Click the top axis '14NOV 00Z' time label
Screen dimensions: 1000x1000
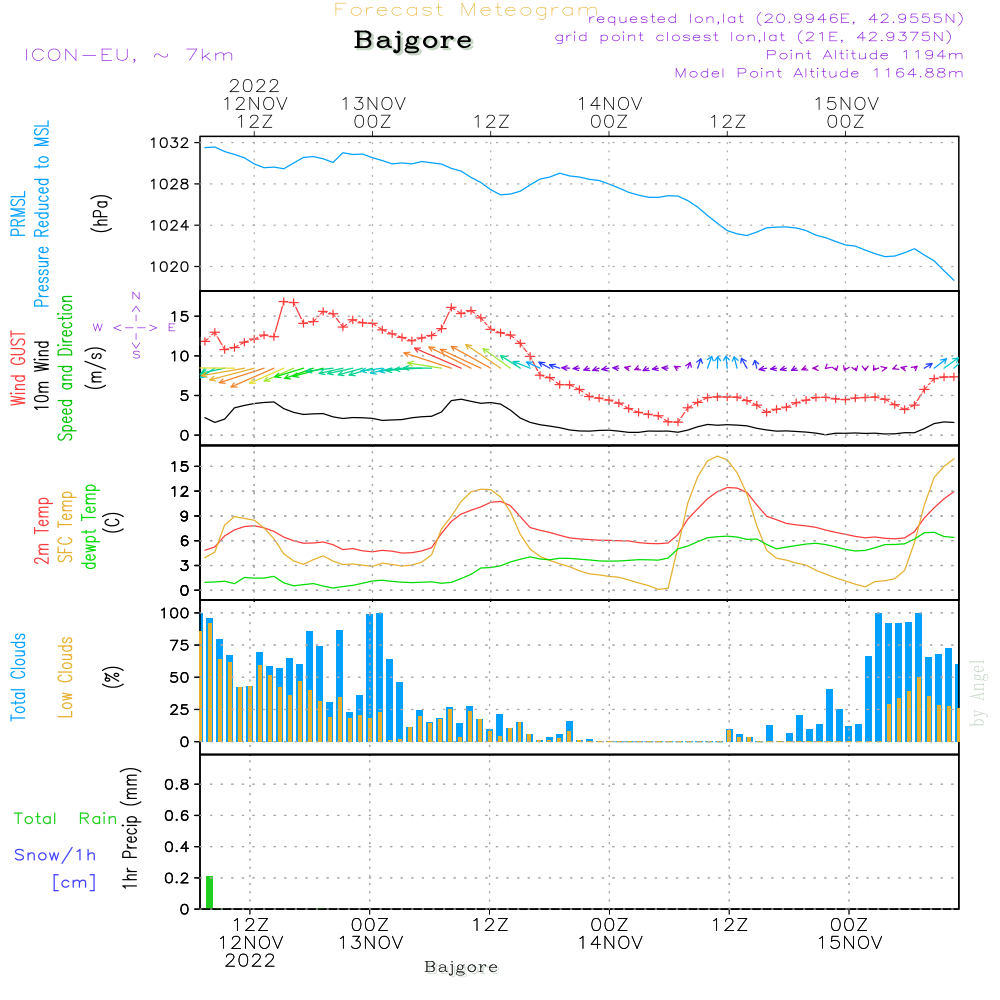[610, 112]
